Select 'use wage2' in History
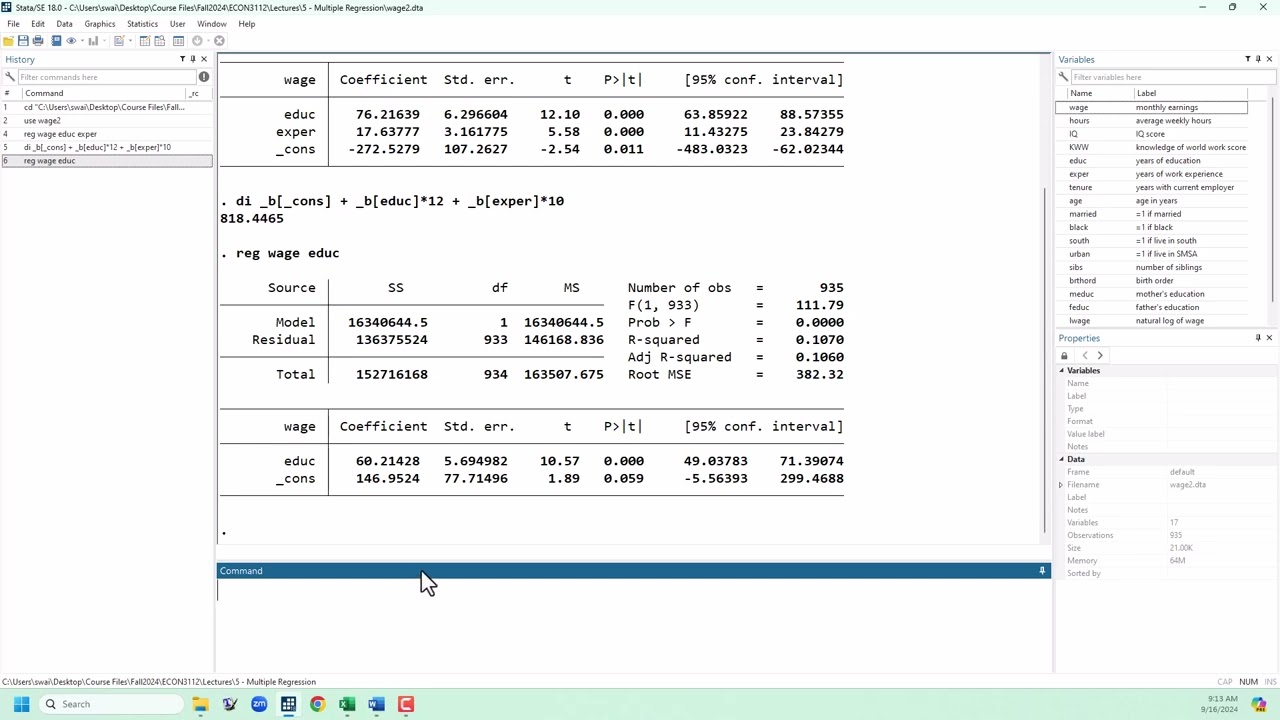 tap(107, 120)
